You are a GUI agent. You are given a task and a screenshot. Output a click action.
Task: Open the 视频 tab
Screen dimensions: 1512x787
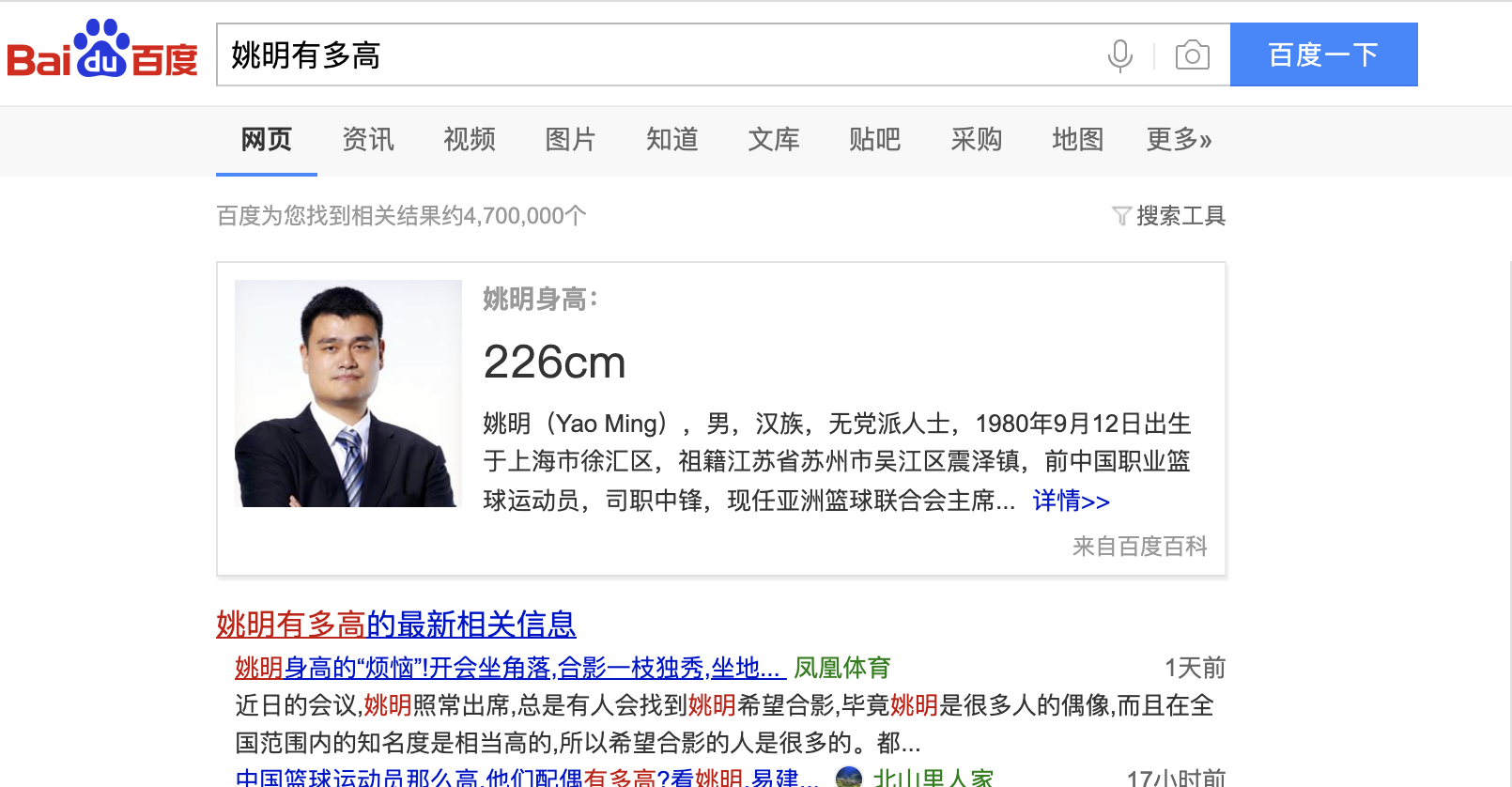(470, 140)
